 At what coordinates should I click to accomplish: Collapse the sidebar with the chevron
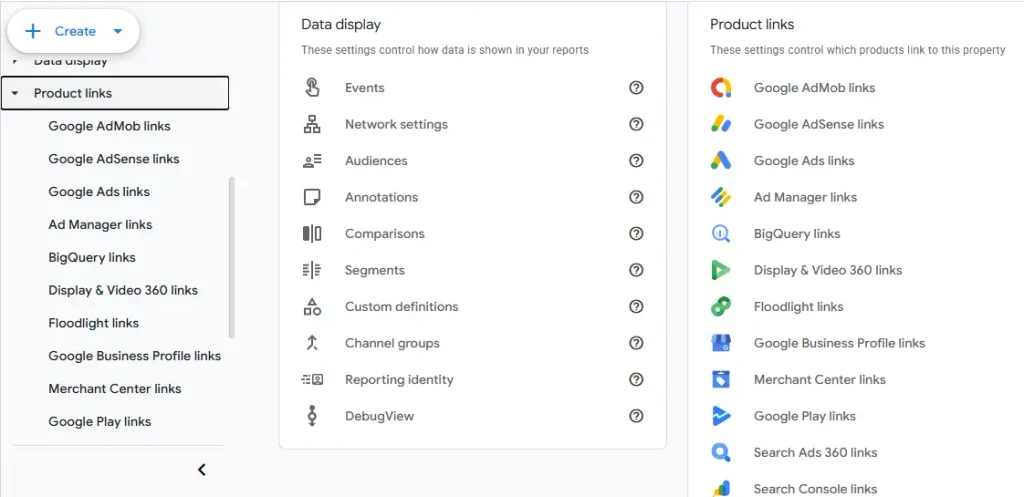tap(202, 470)
